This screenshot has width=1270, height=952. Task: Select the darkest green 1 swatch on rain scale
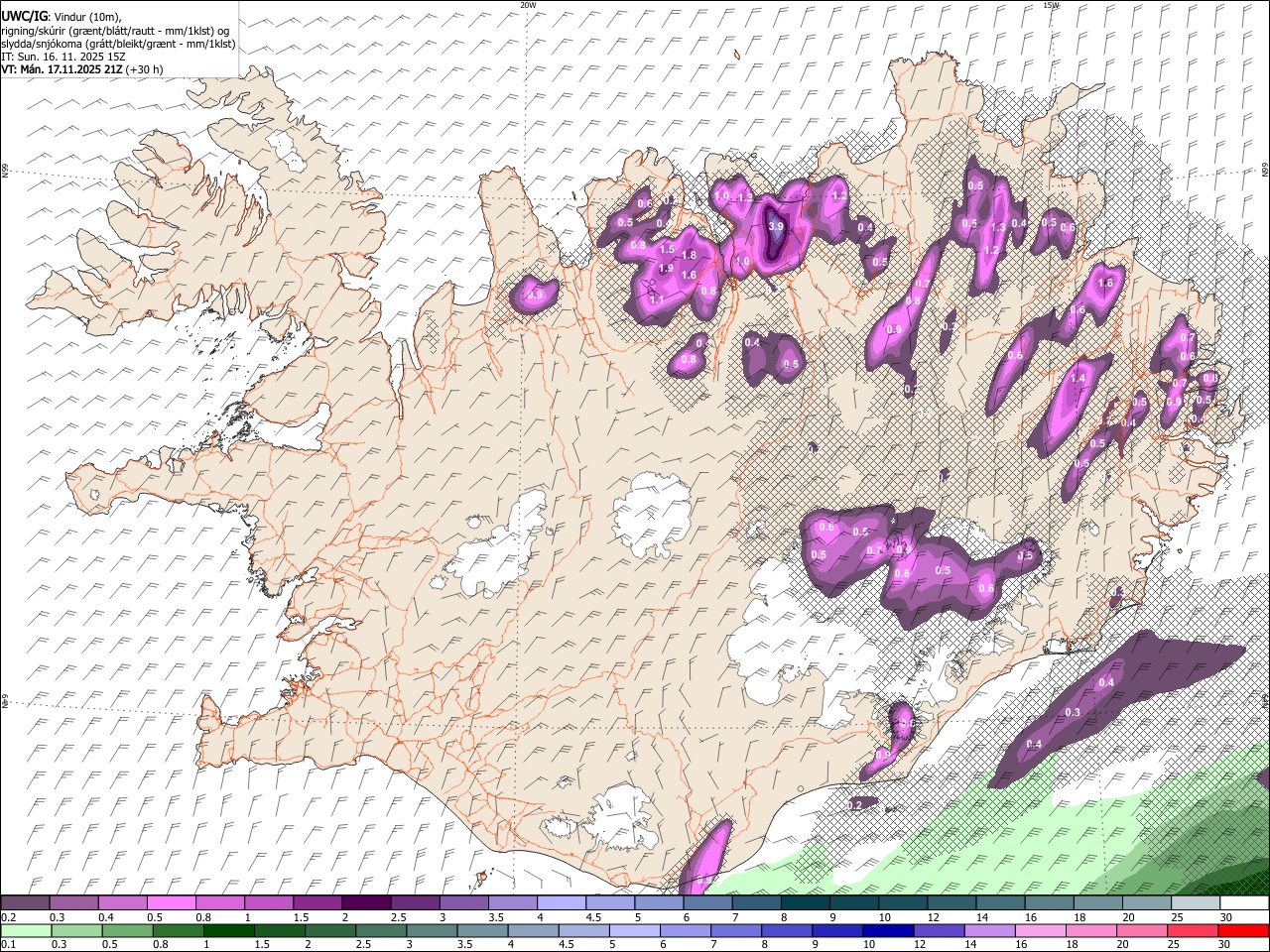(x=228, y=931)
